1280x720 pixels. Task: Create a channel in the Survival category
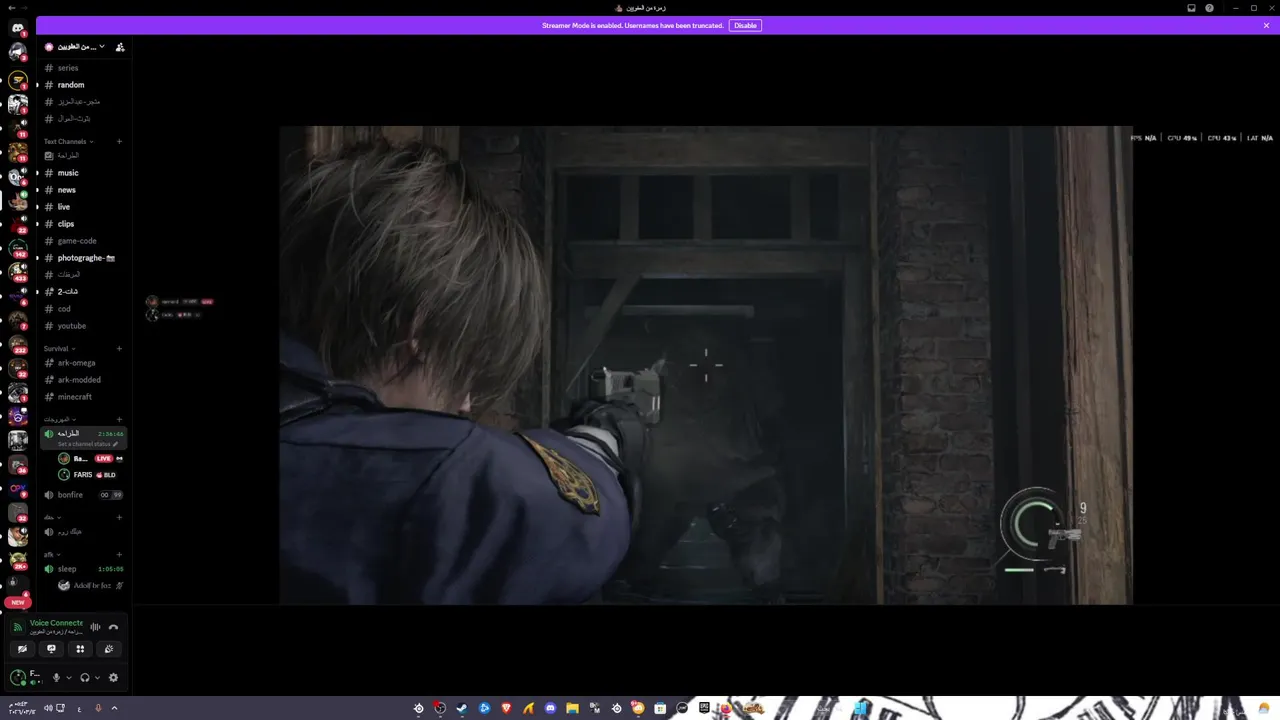pyautogui.click(x=119, y=348)
